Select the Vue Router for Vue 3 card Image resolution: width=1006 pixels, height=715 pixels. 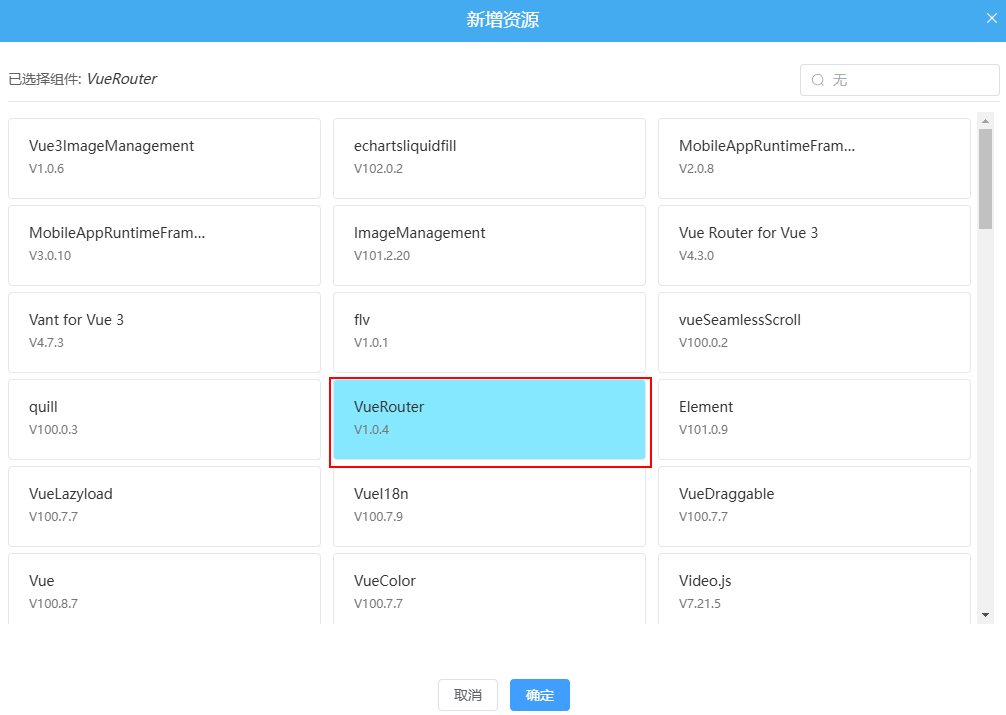click(814, 246)
